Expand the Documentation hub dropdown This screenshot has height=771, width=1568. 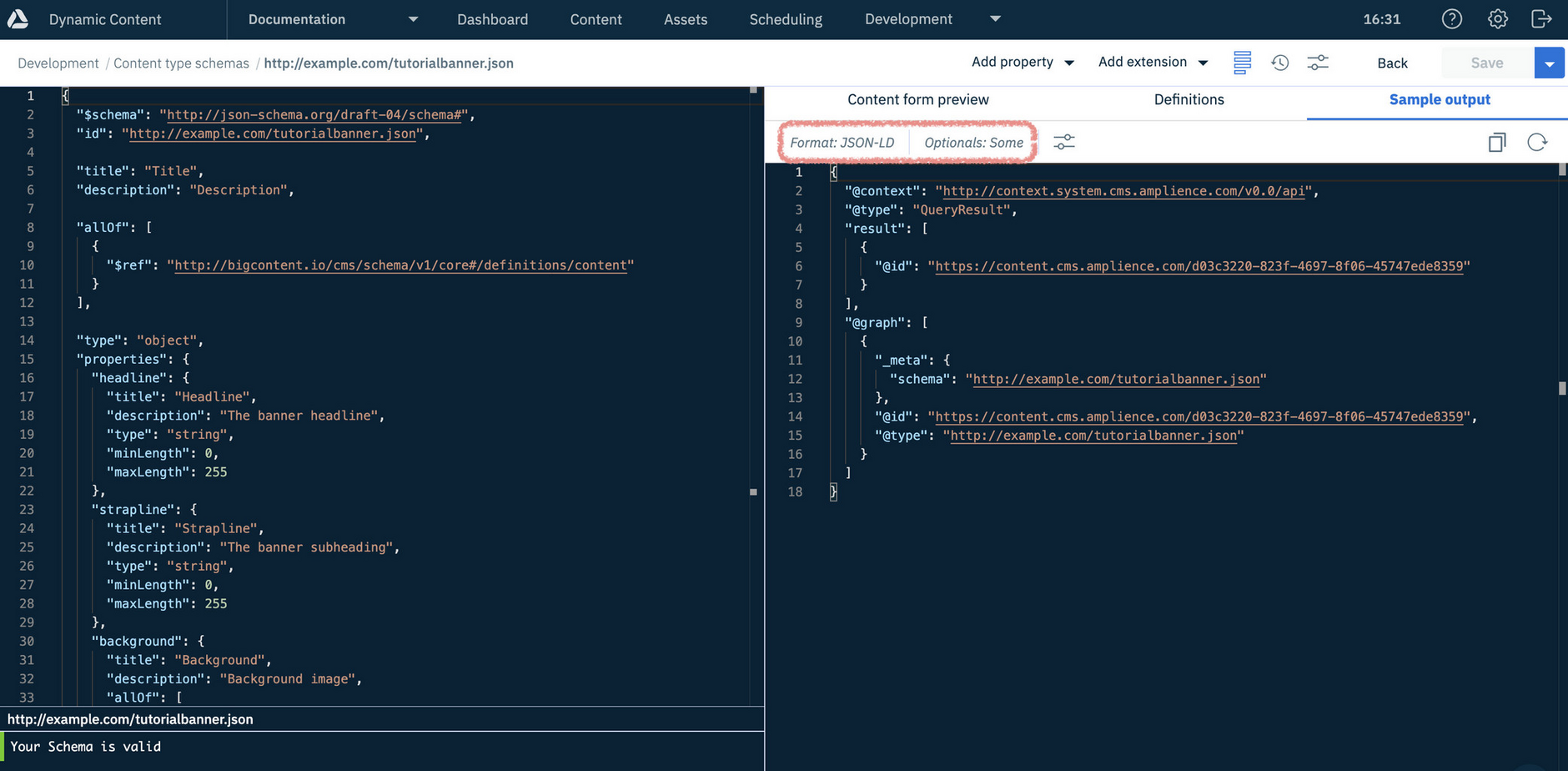pyautogui.click(x=413, y=19)
